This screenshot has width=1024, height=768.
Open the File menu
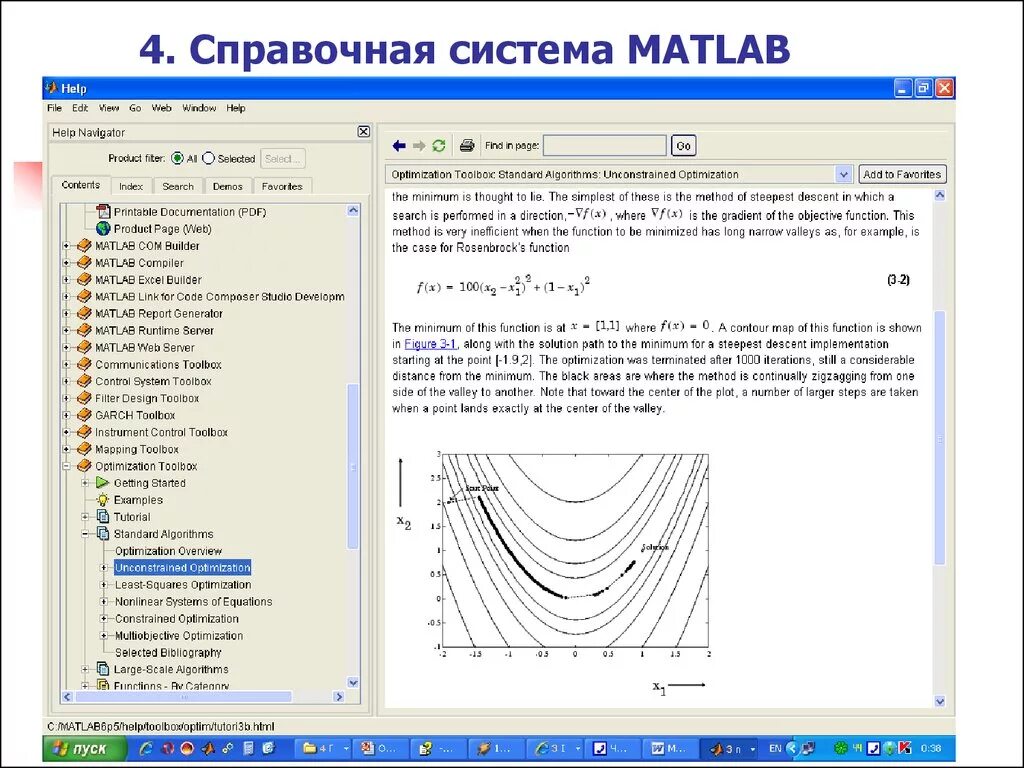pyautogui.click(x=55, y=108)
